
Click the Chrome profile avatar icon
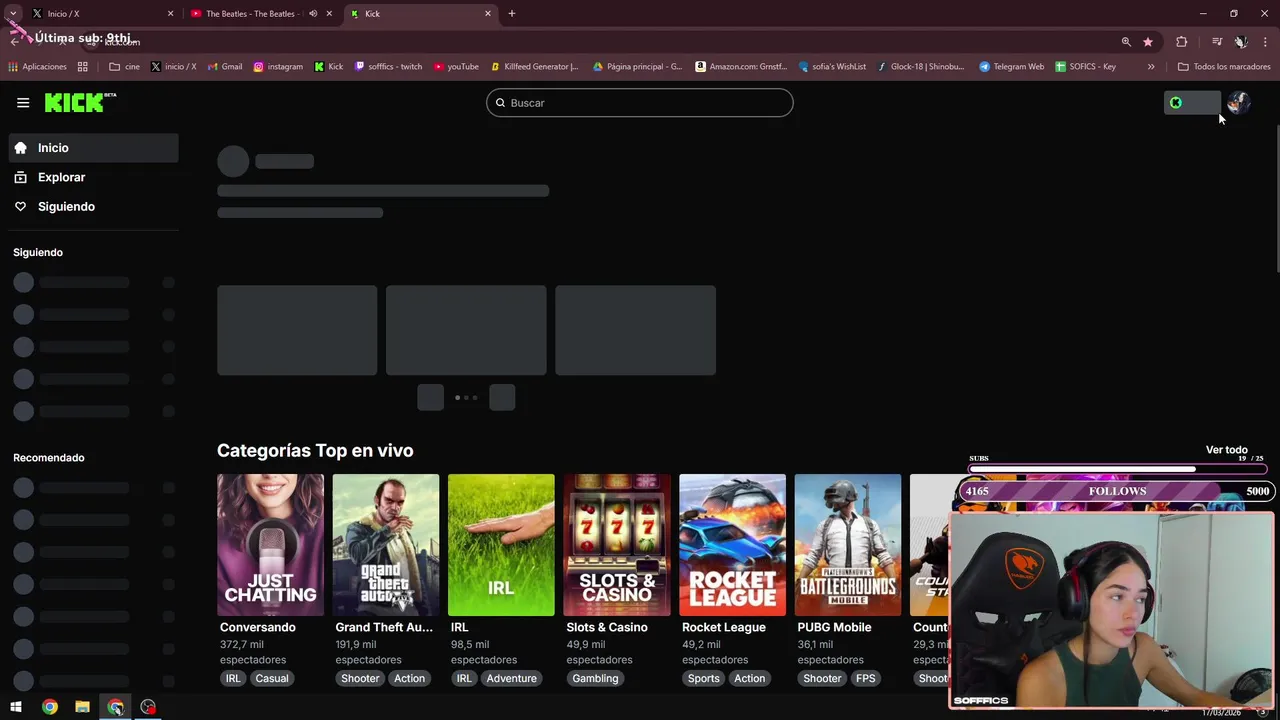click(x=1241, y=42)
